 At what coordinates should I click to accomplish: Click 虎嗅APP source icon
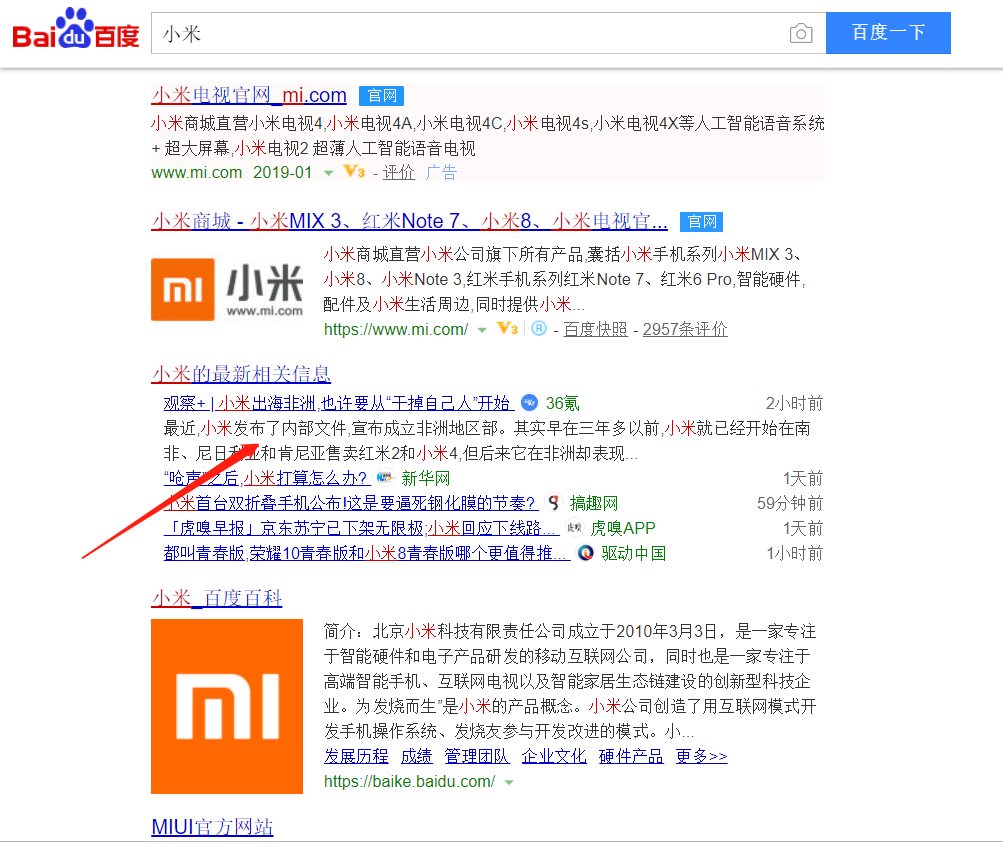[x=574, y=527]
